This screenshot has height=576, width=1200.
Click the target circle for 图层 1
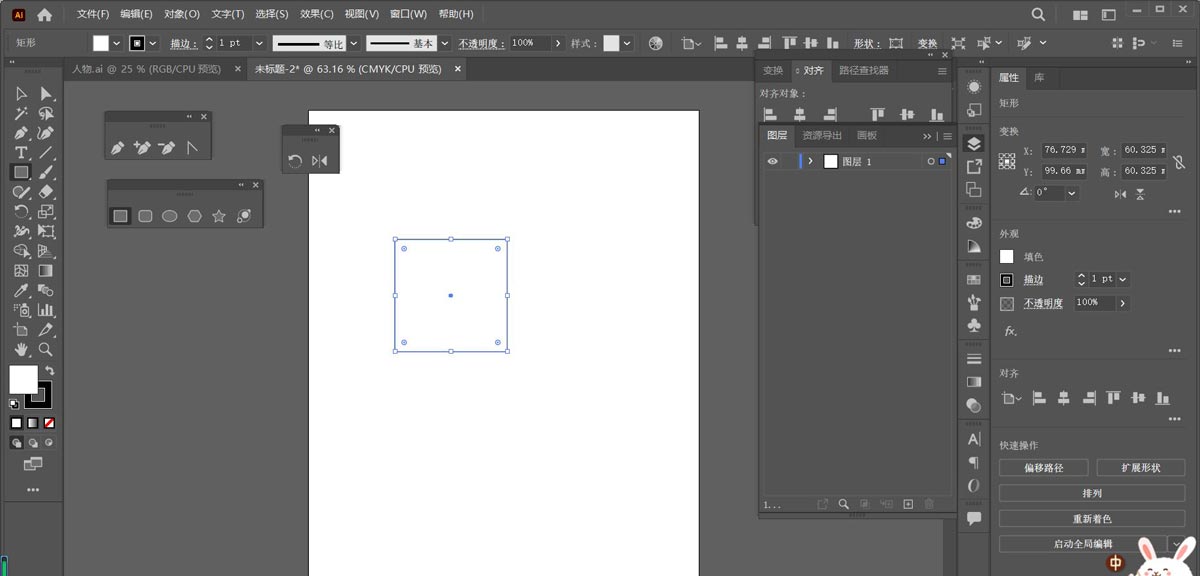click(931, 161)
